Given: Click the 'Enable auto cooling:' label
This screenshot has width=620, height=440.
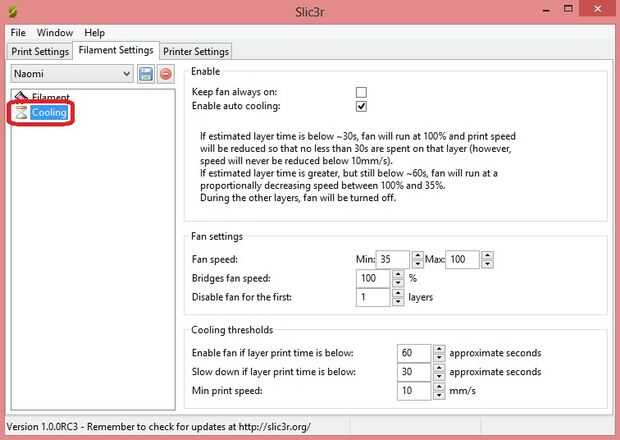Looking at the screenshot, I should (x=236, y=106).
